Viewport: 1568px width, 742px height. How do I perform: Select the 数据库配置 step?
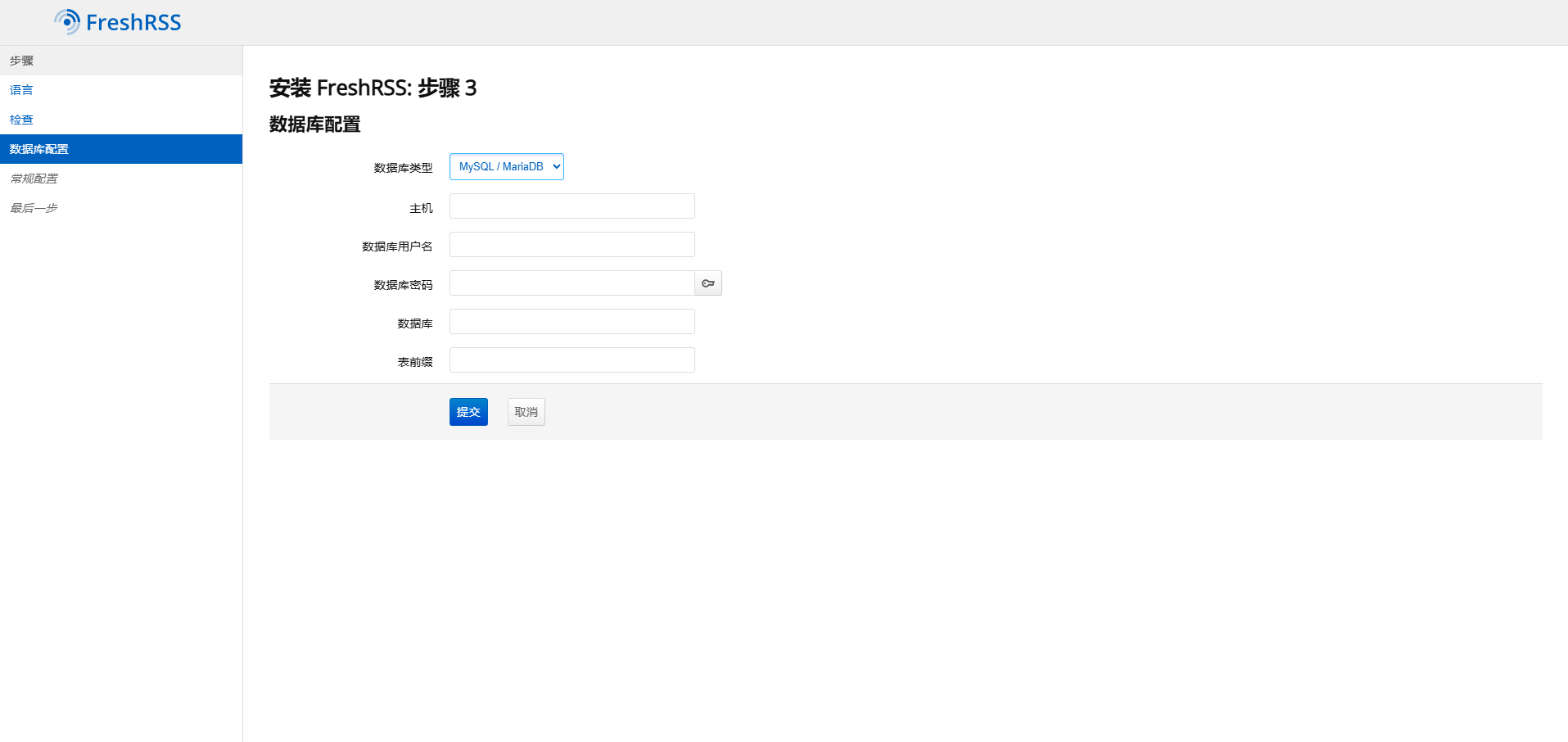tap(121, 149)
